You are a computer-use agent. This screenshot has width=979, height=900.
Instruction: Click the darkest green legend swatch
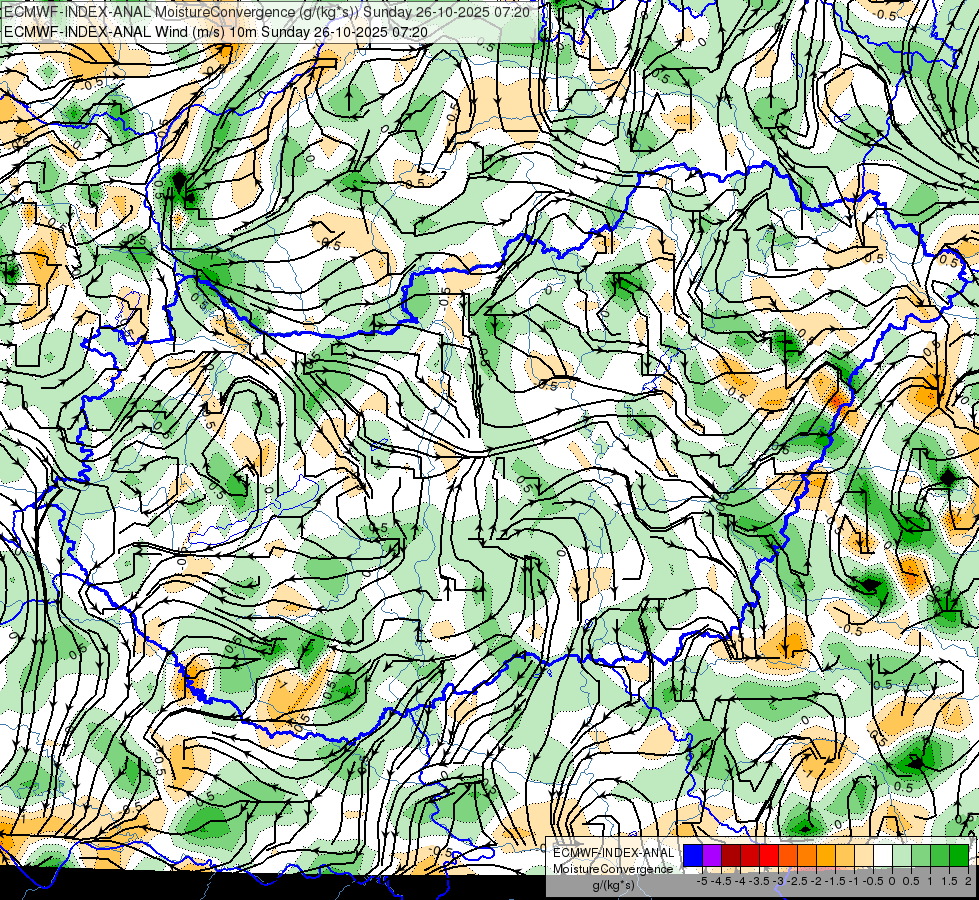(960, 855)
